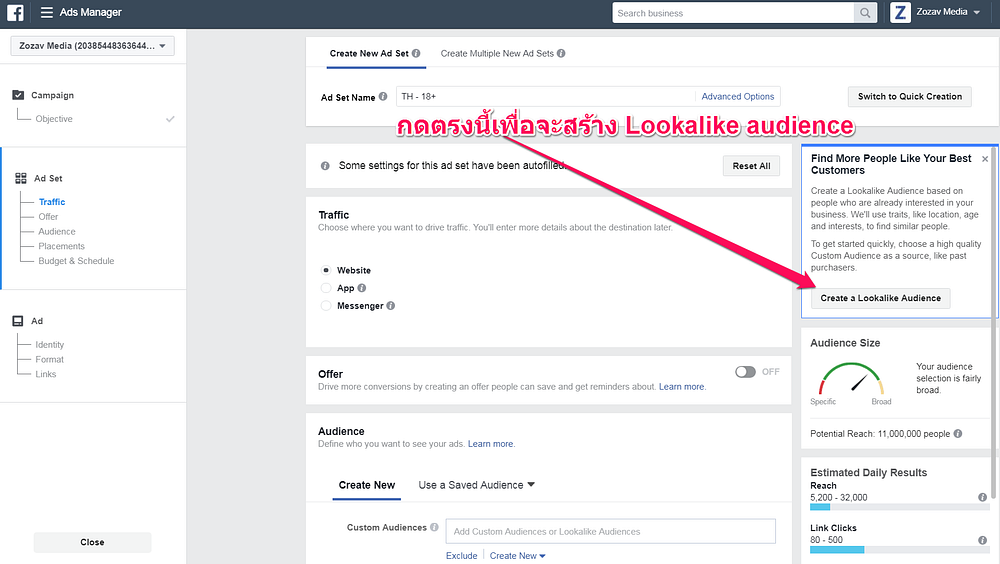Click the Reach estimate bar

[x=899, y=507]
